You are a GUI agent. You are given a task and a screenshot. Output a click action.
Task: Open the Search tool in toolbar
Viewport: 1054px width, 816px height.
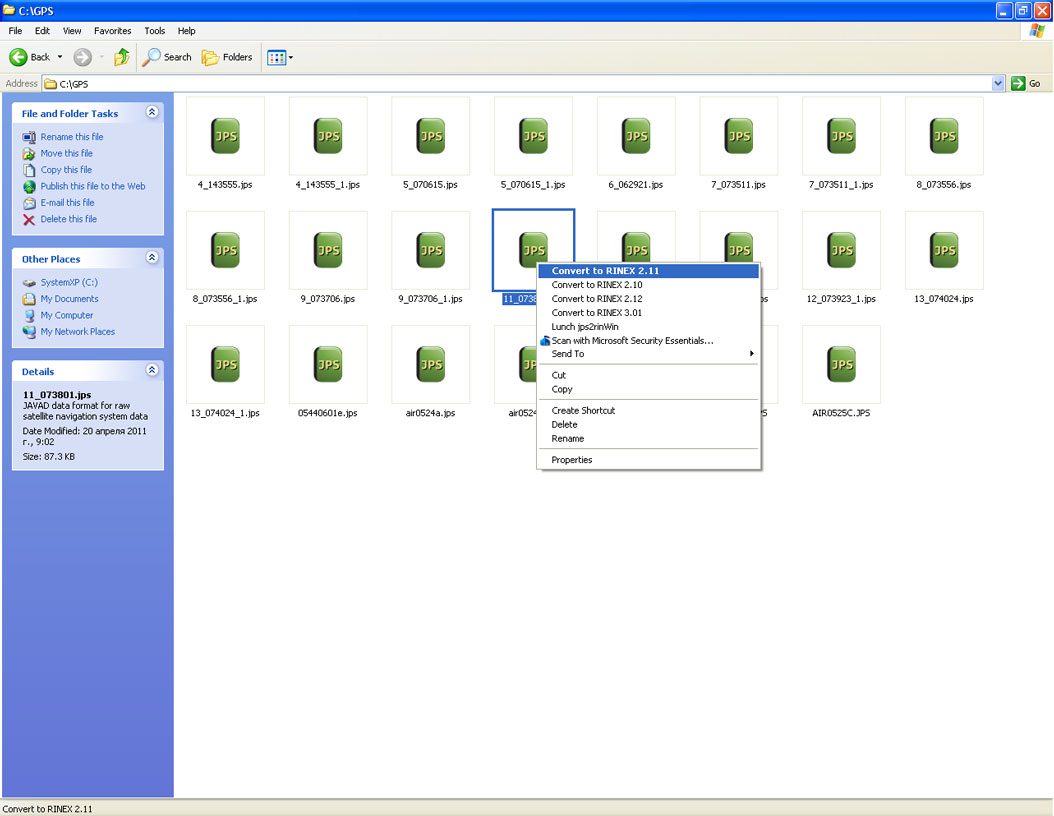coord(167,57)
